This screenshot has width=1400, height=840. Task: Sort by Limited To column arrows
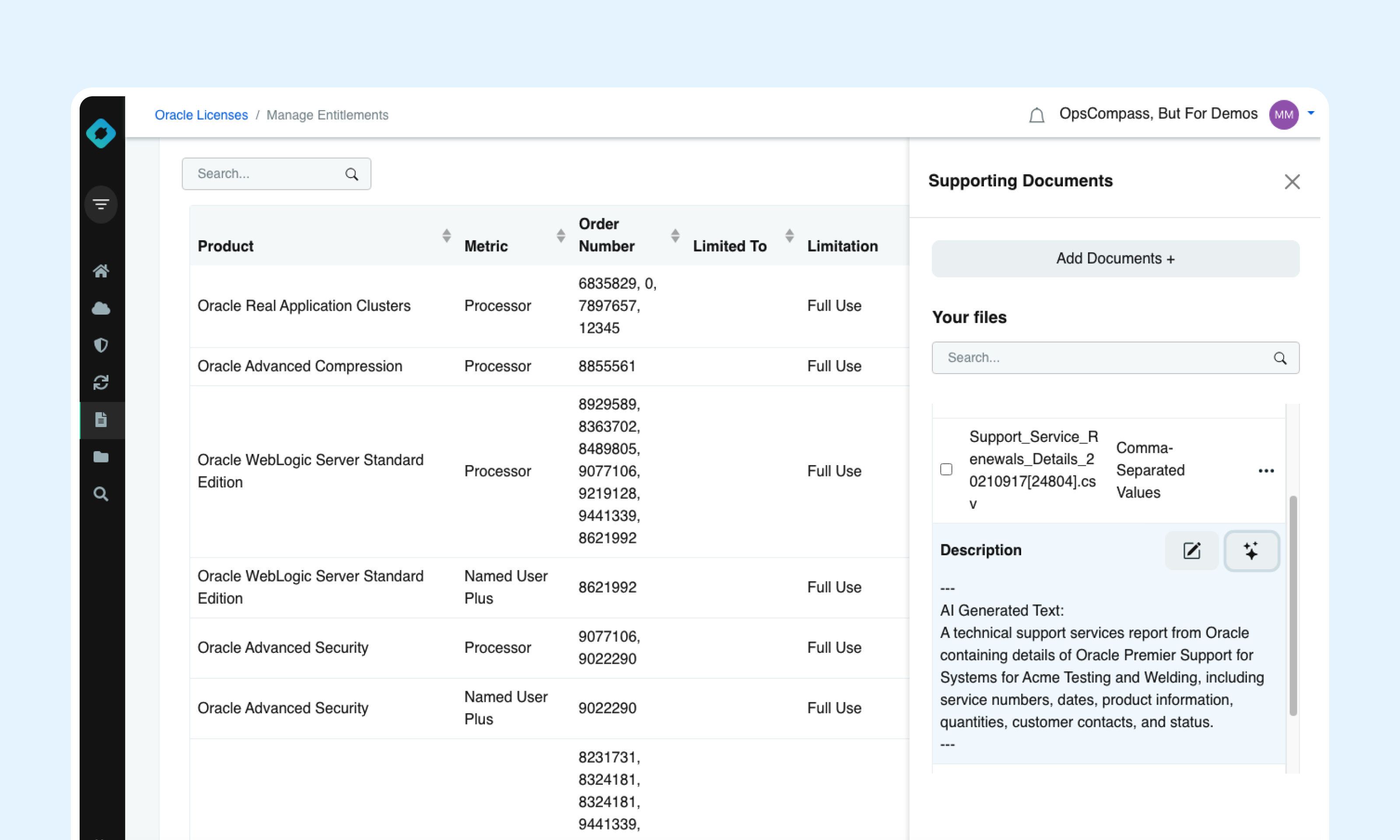click(x=789, y=235)
